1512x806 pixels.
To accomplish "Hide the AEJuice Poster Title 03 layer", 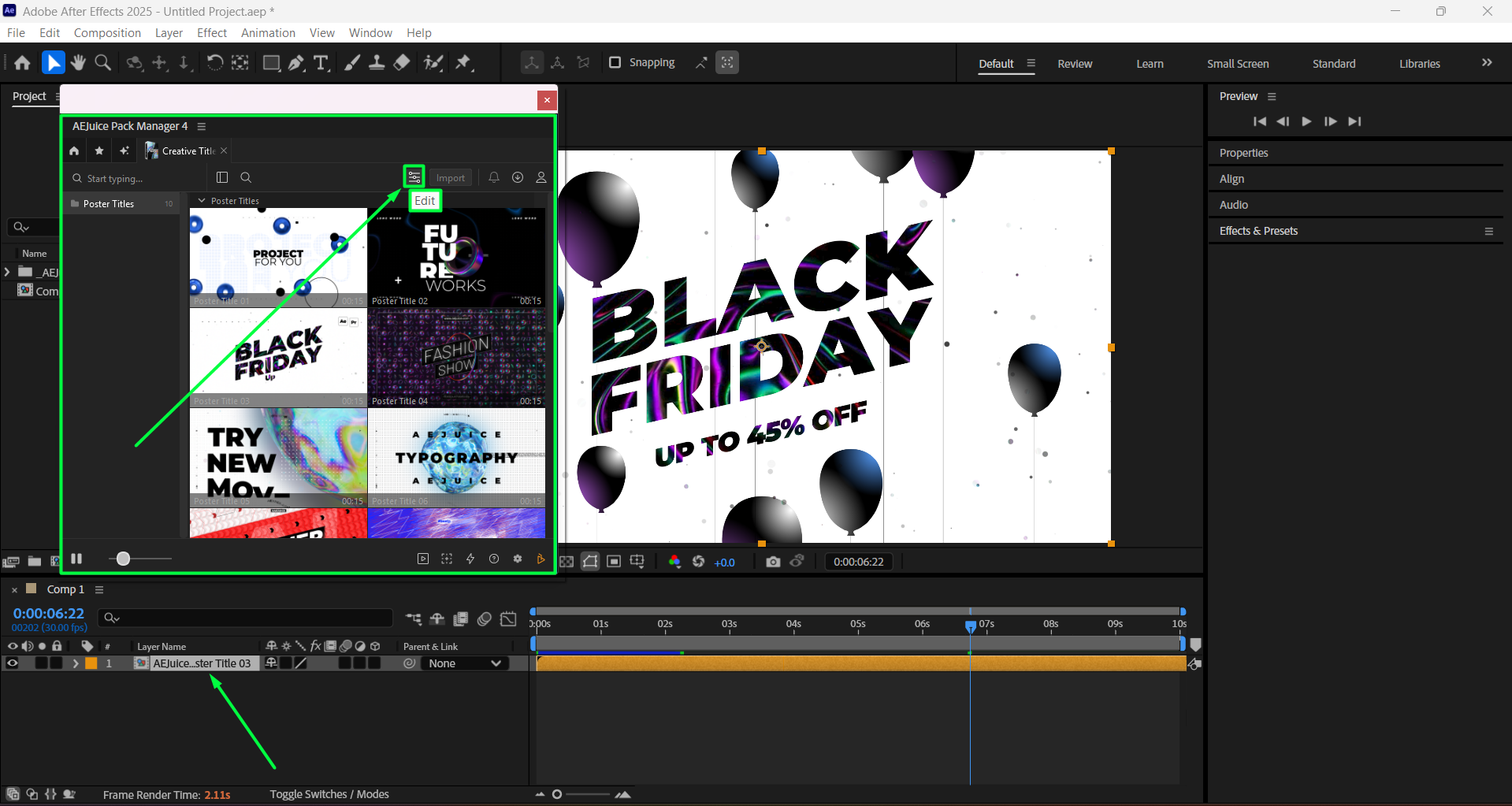I will (13, 663).
